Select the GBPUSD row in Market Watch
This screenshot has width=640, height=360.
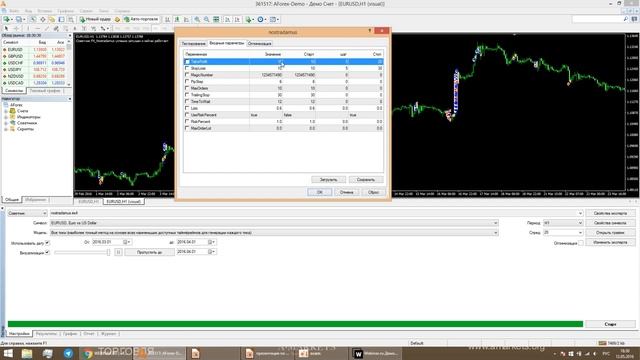click(x=34, y=56)
